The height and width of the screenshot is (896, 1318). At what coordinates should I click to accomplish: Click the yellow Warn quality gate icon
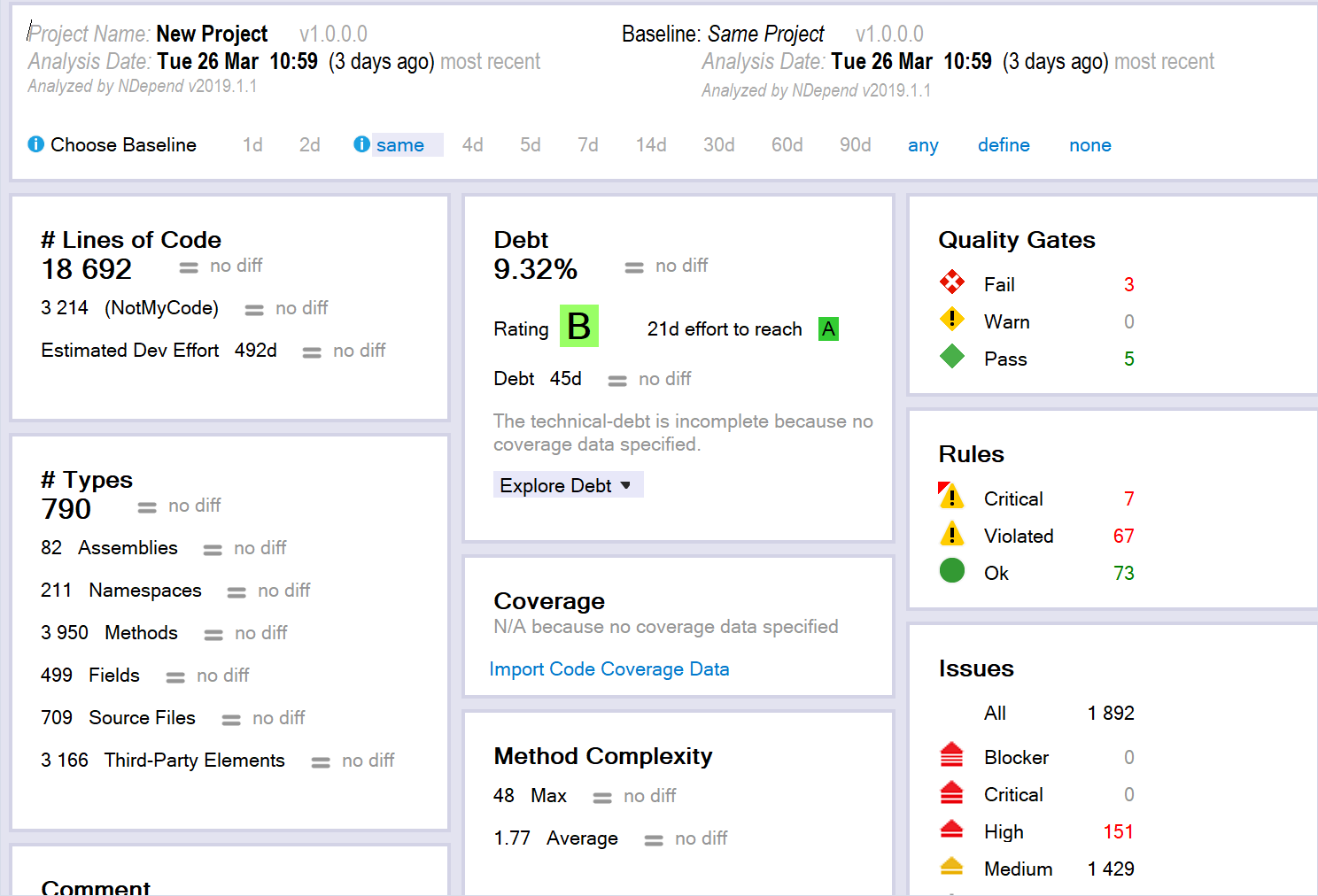[x=952, y=319]
